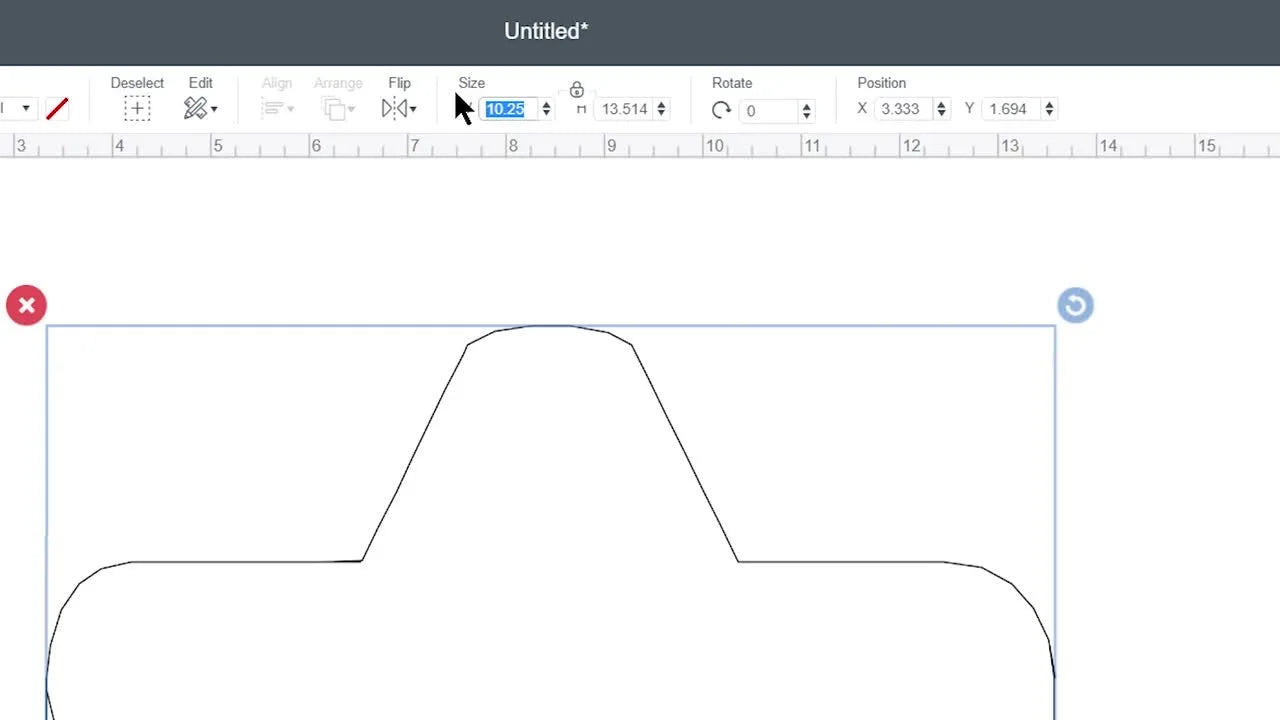Click the red X delete handle on selection

pos(26,305)
